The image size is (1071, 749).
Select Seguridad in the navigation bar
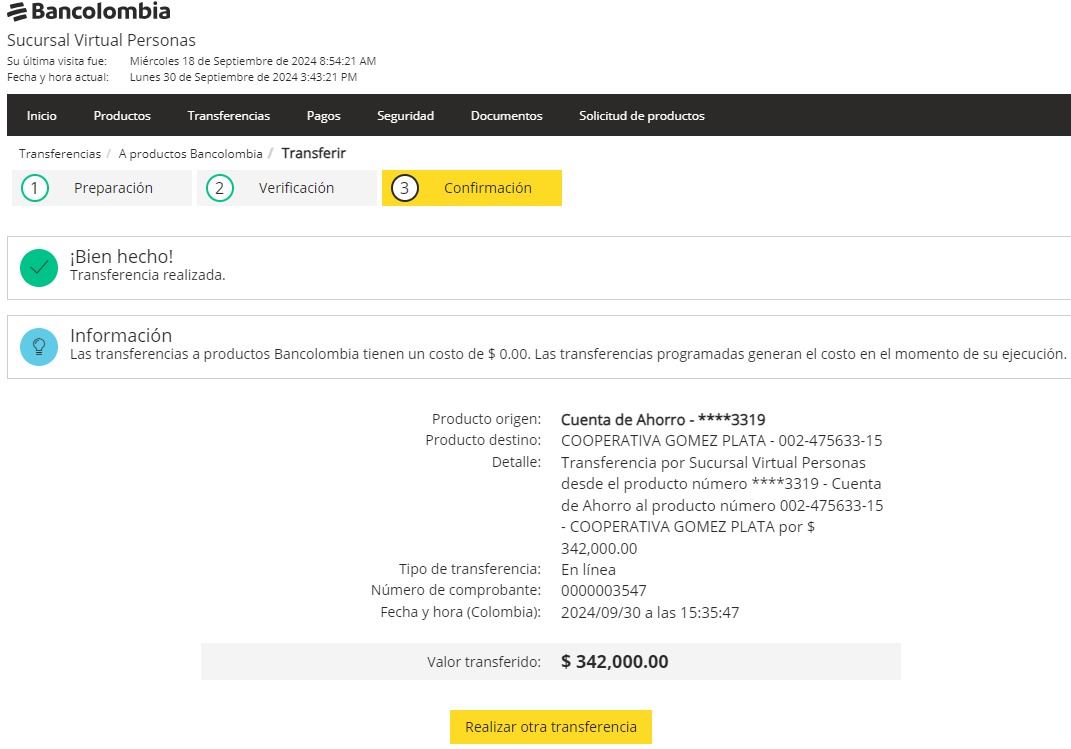tap(405, 116)
